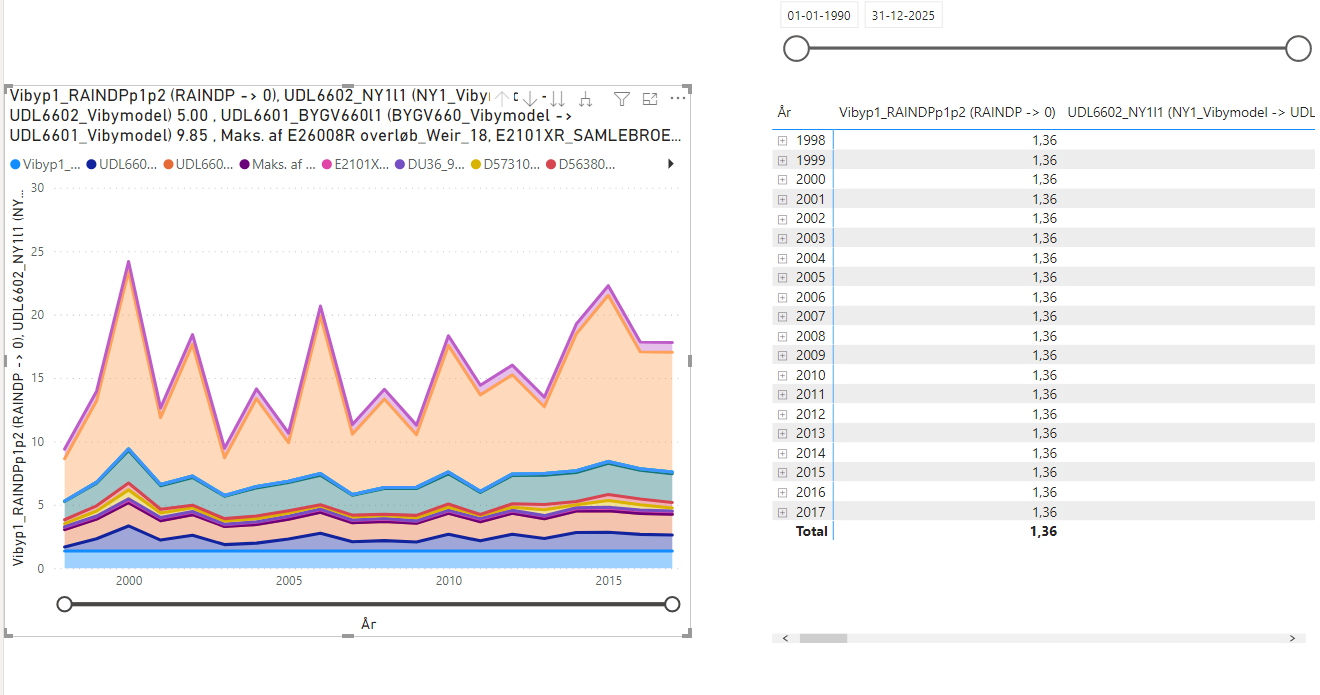Expand the 2011 row in the table
This screenshot has width=1320, height=695.
pos(782,394)
